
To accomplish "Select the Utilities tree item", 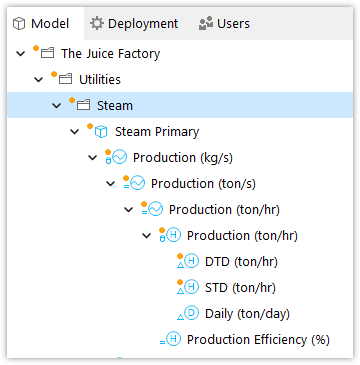I will click(100, 80).
